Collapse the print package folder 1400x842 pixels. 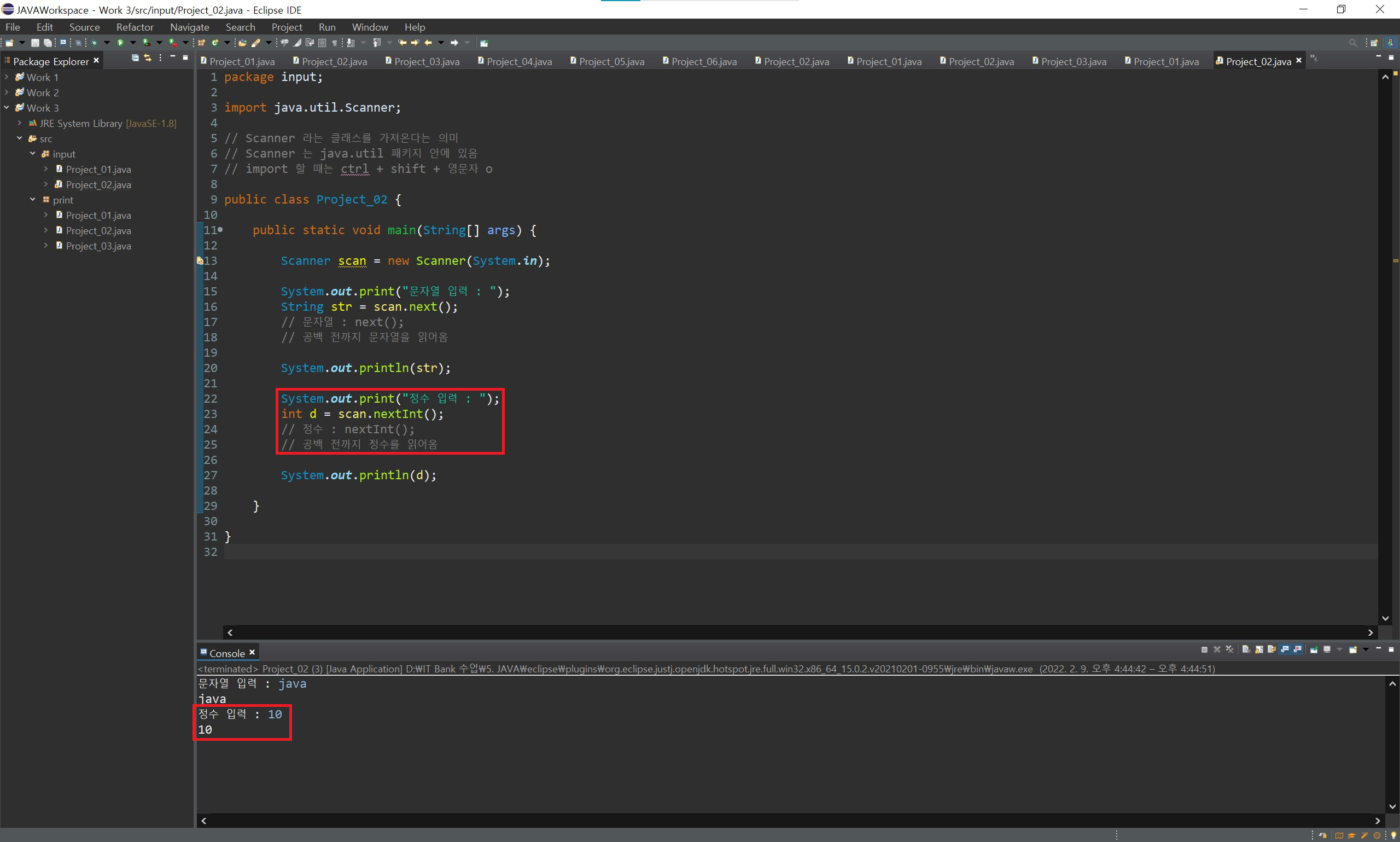point(32,200)
